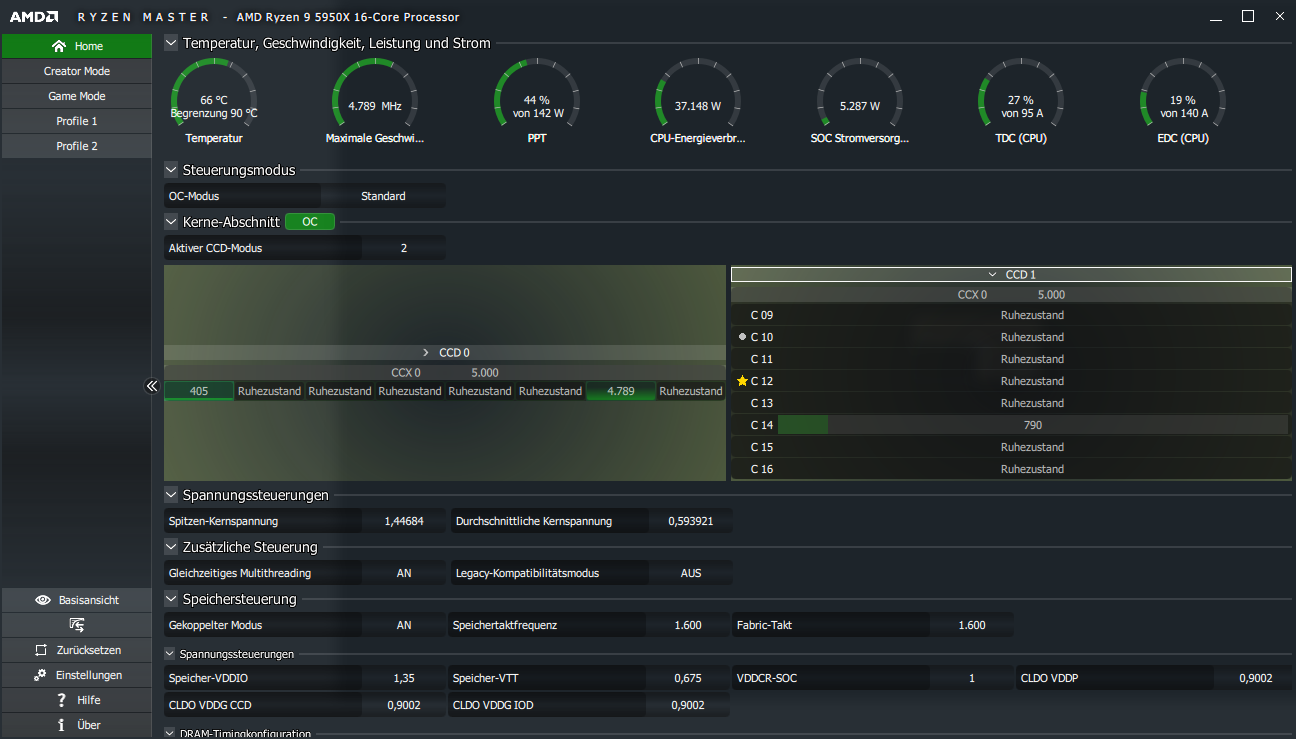The width and height of the screenshot is (1296, 739).
Task: Click CCD 0 core bar showing 4.789
Action: [x=621, y=391]
